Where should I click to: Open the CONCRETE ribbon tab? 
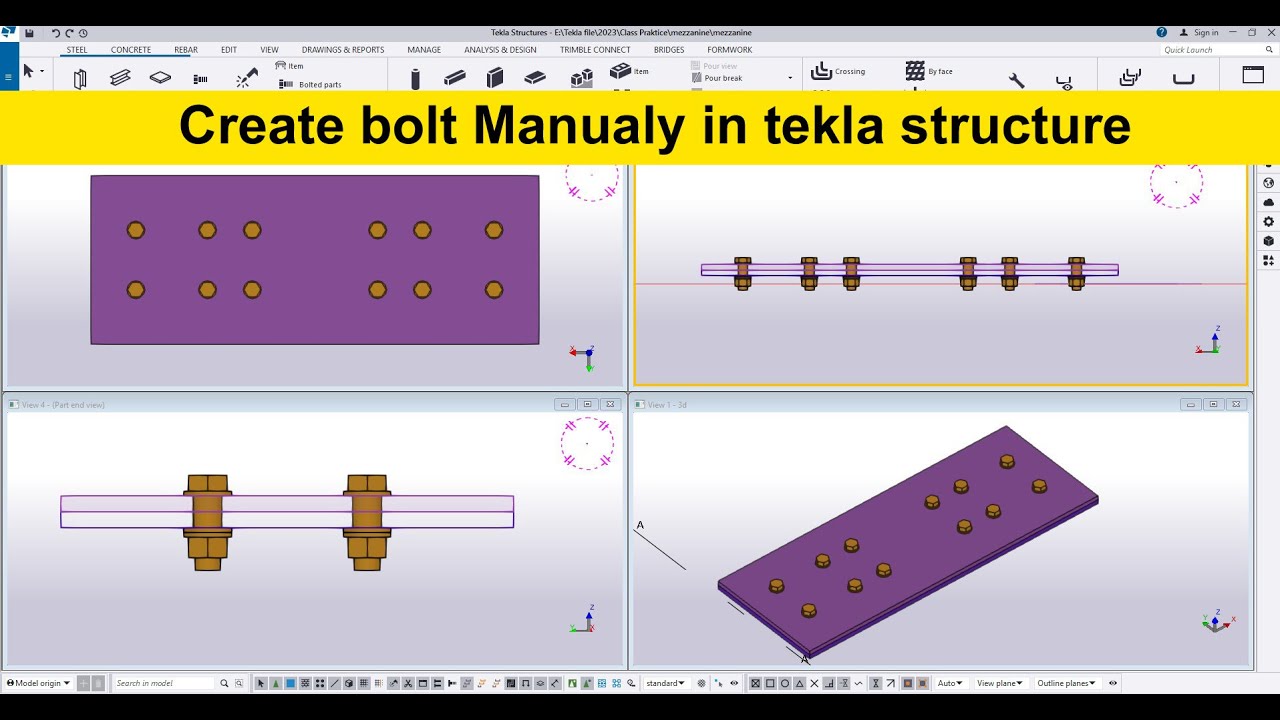click(131, 50)
